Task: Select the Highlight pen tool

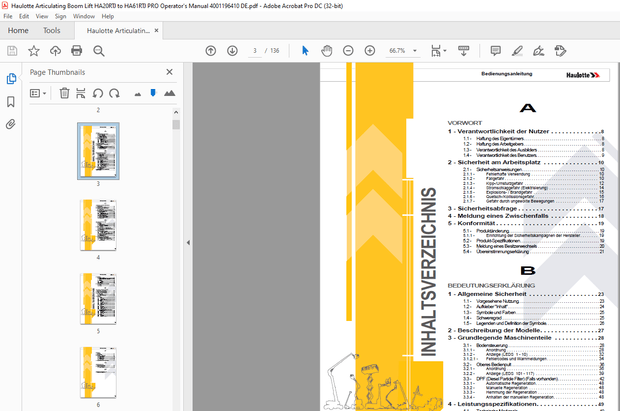Action: pyautogui.click(x=517, y=51)
